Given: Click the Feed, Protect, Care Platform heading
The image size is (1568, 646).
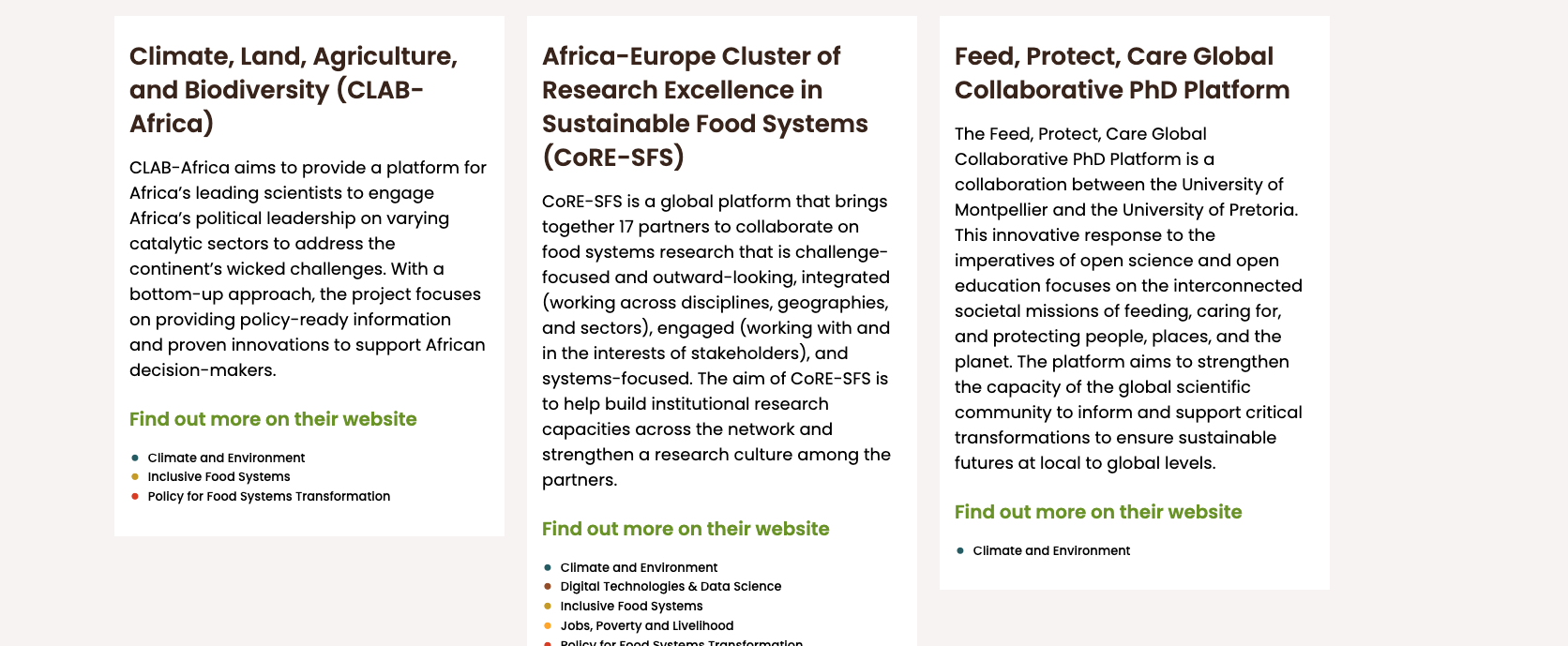Looking at the screenshot, I should (x=1122, y=73).
